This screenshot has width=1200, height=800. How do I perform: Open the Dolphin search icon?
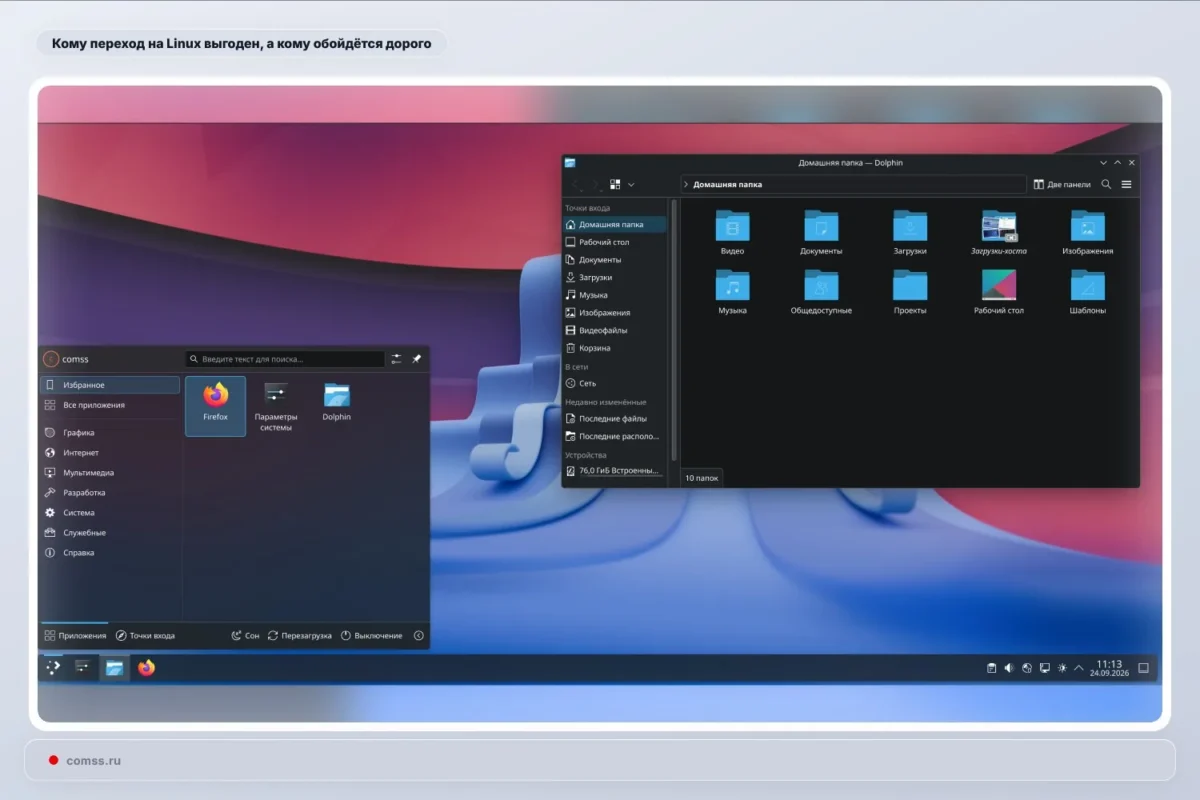1106,184
